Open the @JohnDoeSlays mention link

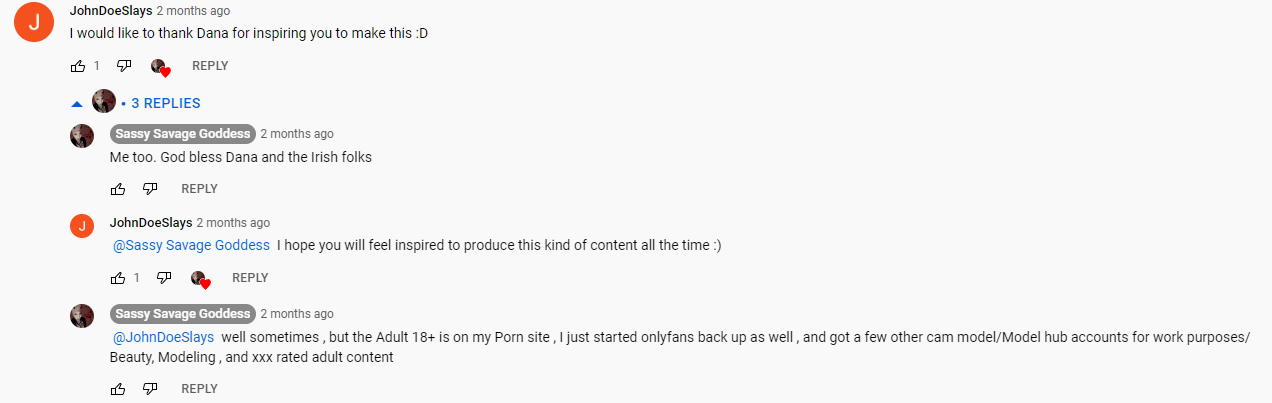[x=163, y=338]
